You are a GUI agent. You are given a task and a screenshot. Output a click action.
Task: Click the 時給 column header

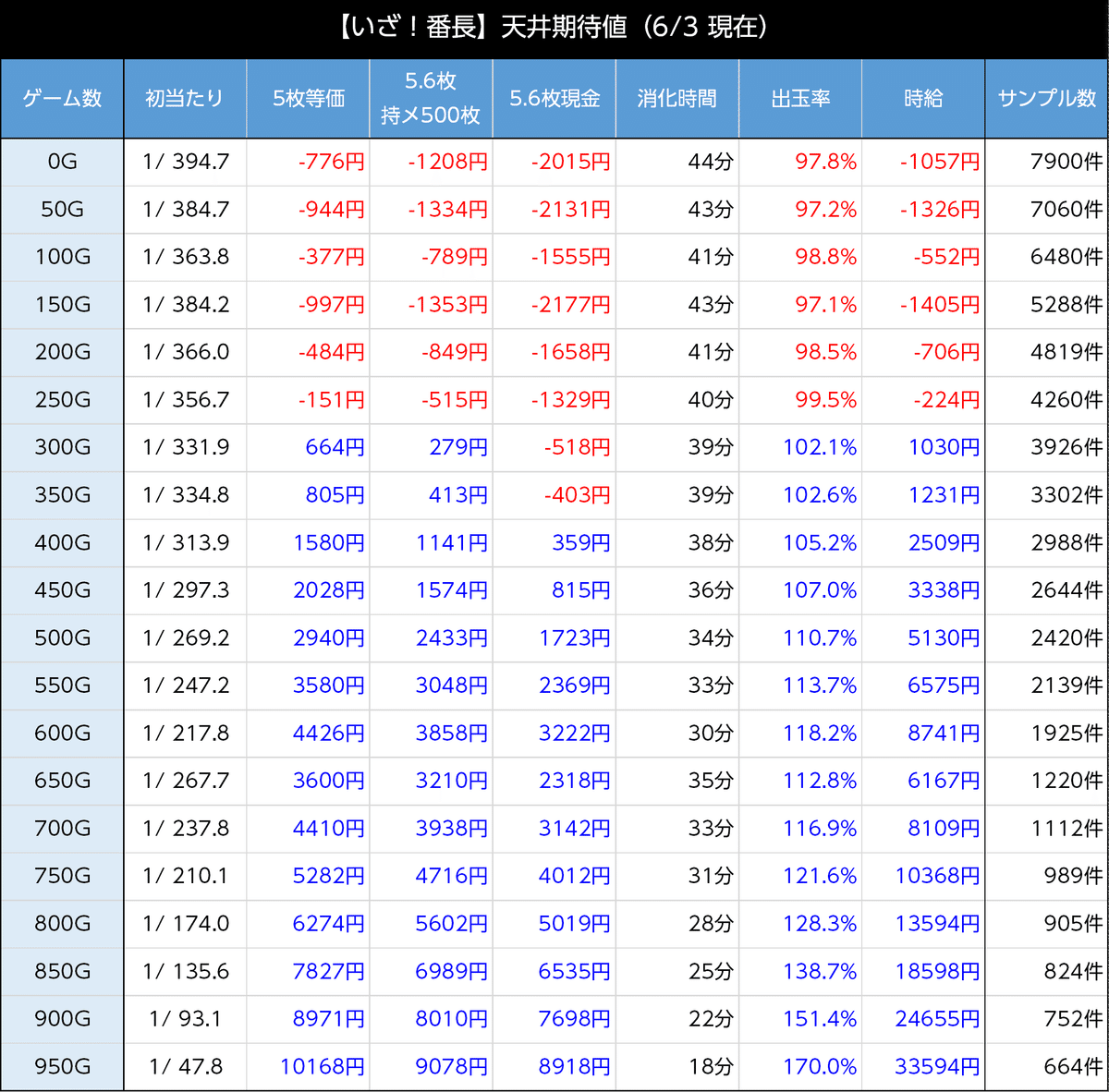(x=923, y=99)
